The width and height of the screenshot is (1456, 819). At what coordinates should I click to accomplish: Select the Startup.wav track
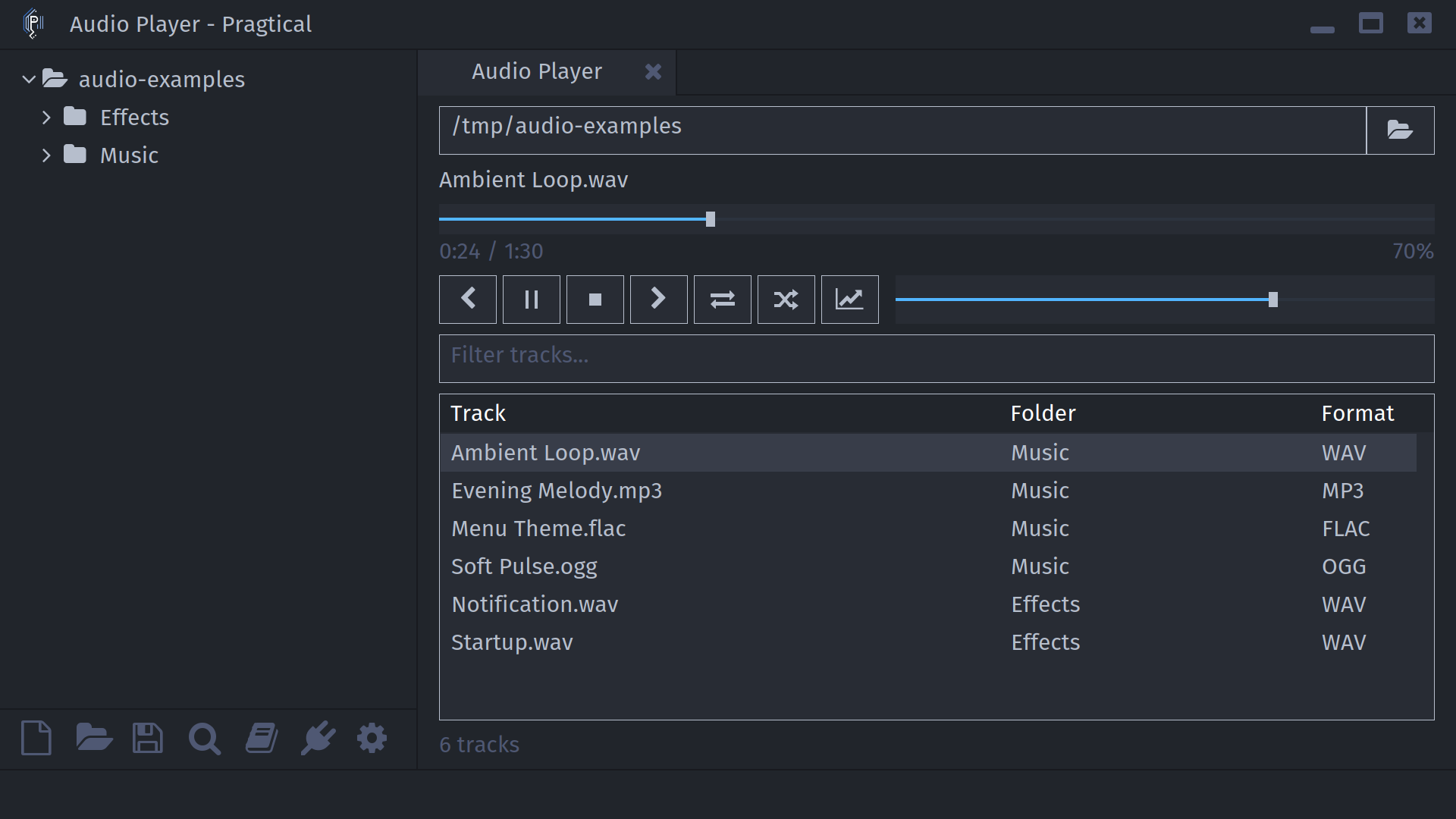[928, 642]
